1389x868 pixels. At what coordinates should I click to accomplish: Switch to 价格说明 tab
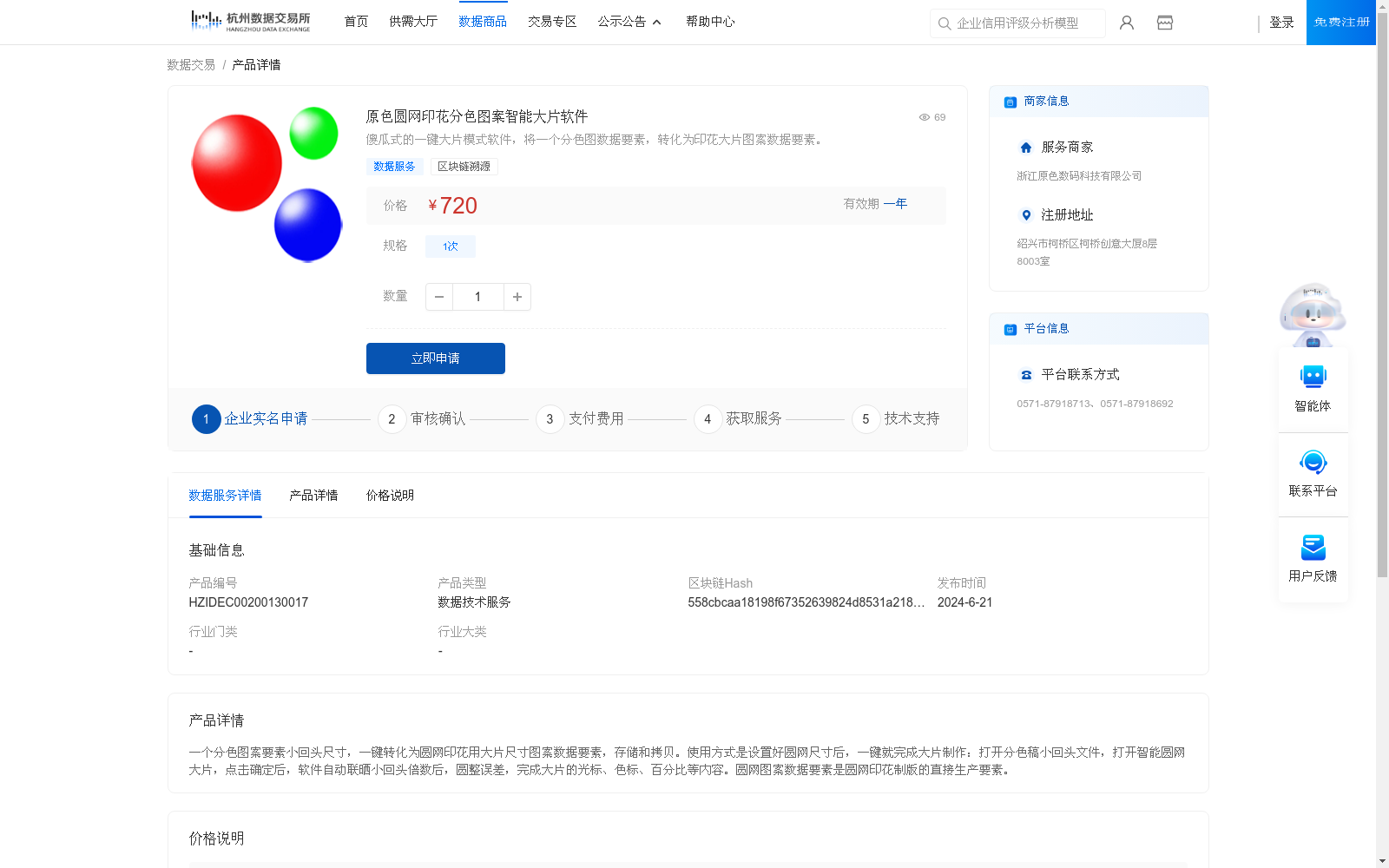point(390,496)
